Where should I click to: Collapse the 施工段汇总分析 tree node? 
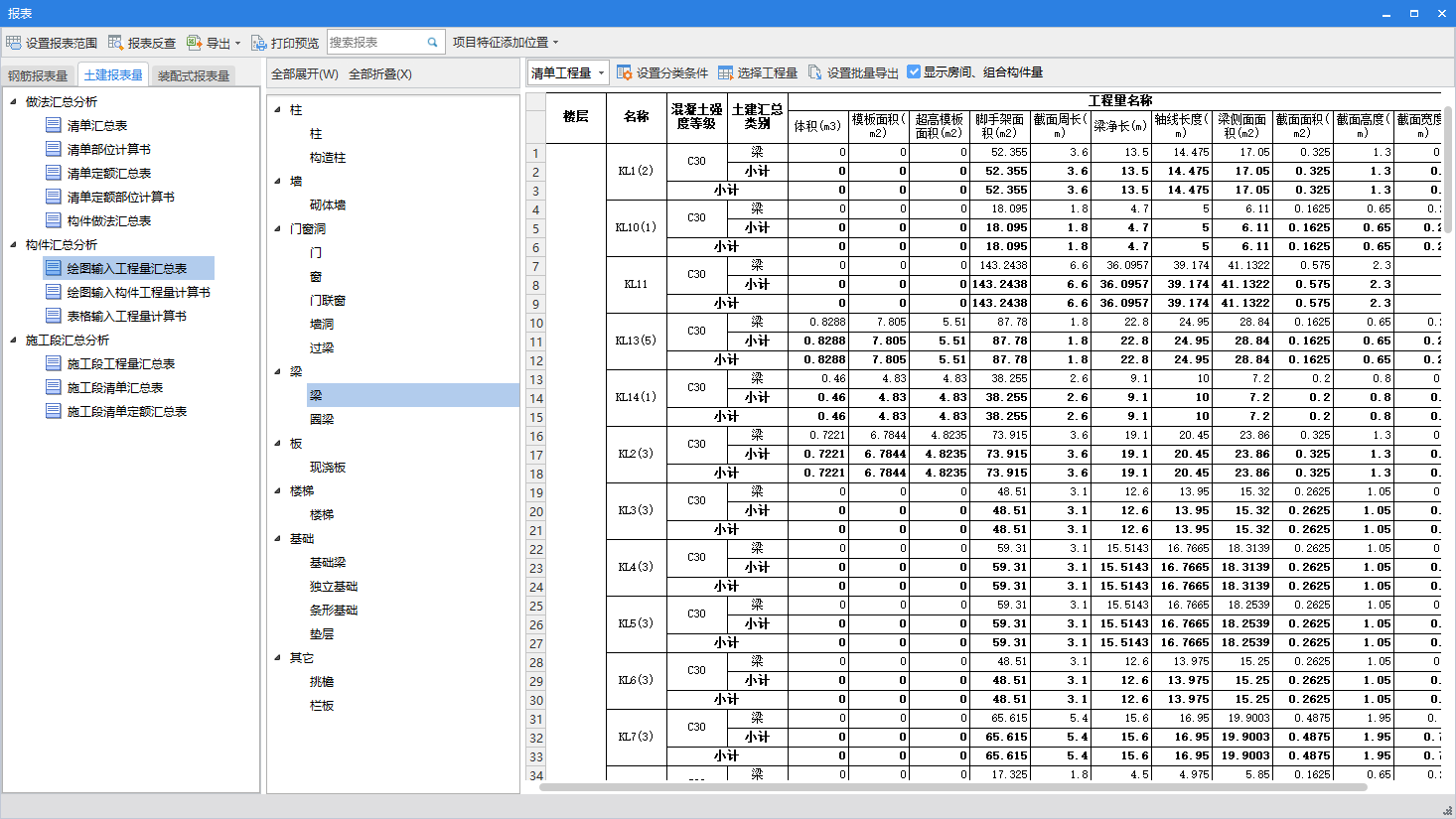tap(13, 340)
